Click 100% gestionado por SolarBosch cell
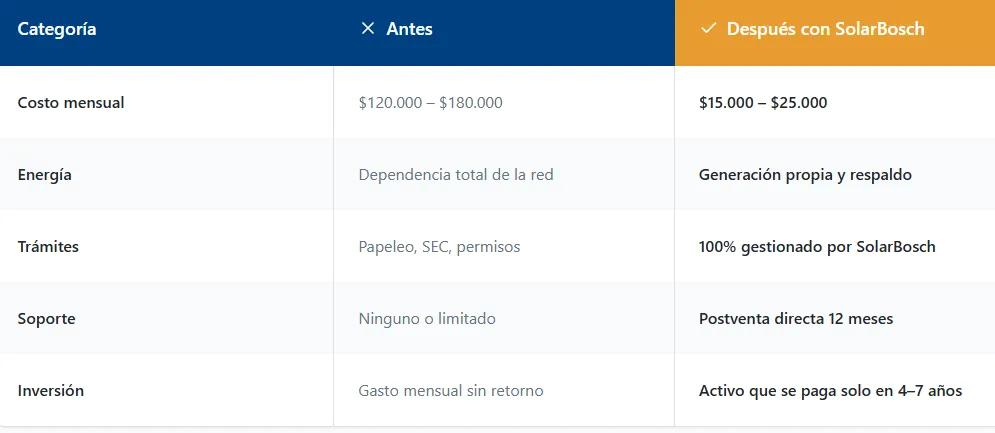The width and height of the screenshot is (995, 433). pos(817,246)
